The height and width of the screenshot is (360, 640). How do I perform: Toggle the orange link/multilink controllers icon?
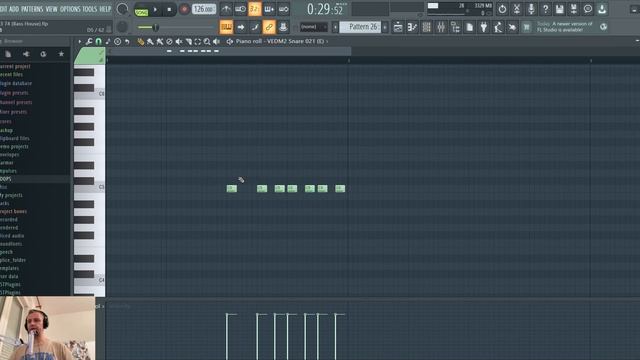pyautogui.click(x=269, y=27)
